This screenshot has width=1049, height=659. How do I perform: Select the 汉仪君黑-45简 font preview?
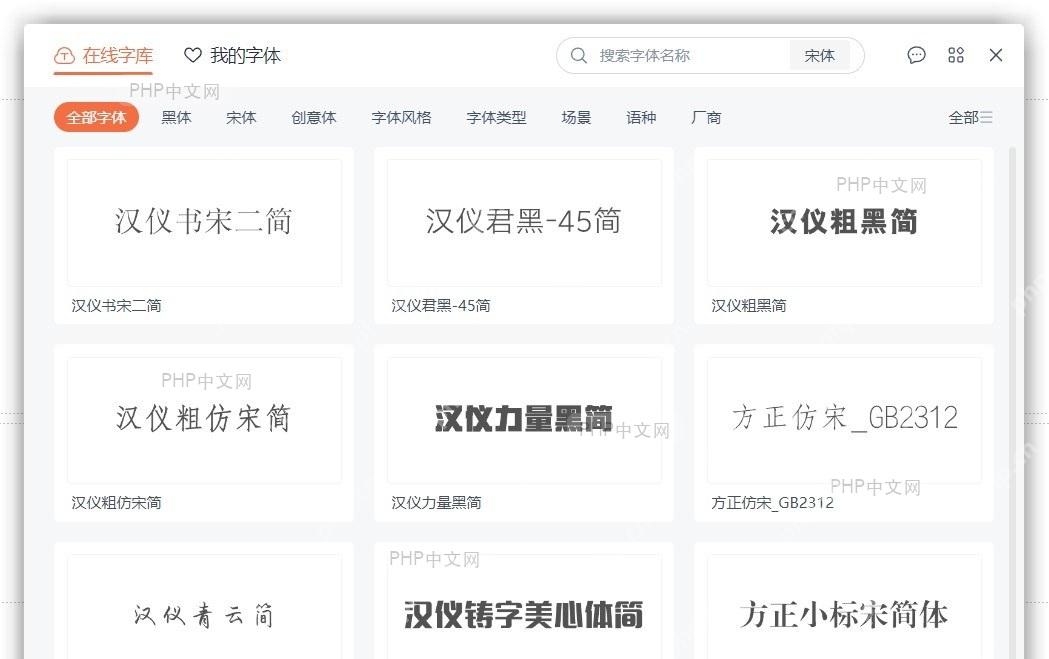click(524, 223)
